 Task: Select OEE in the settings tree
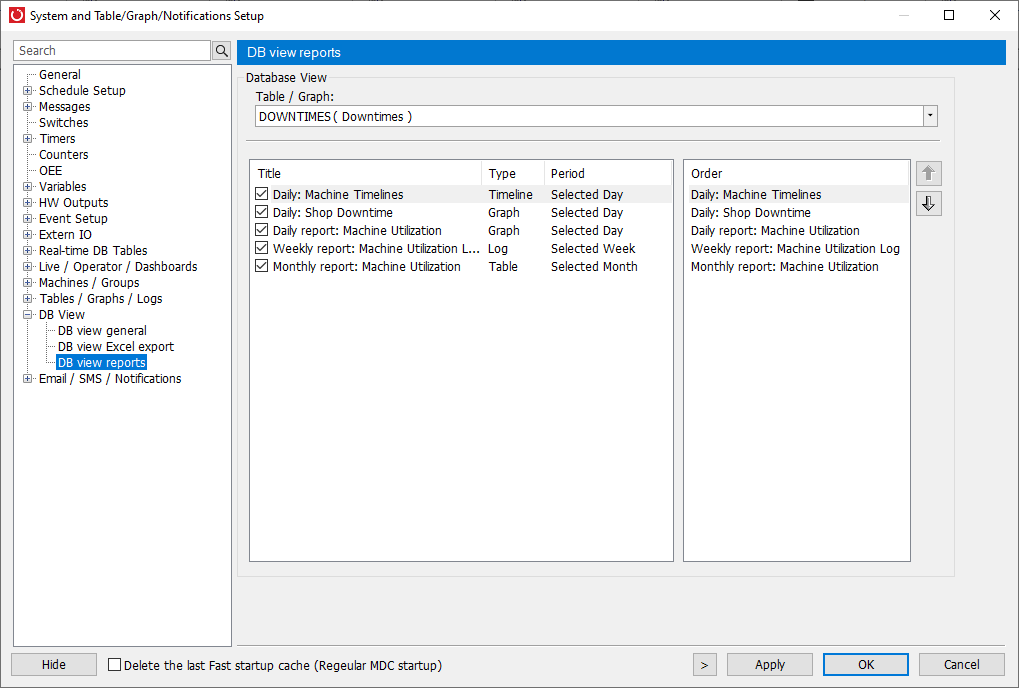[x=51, y=171]
